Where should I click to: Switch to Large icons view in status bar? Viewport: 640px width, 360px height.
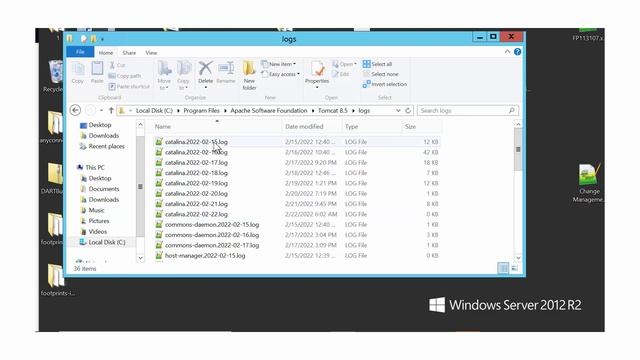tap(514, 268)
